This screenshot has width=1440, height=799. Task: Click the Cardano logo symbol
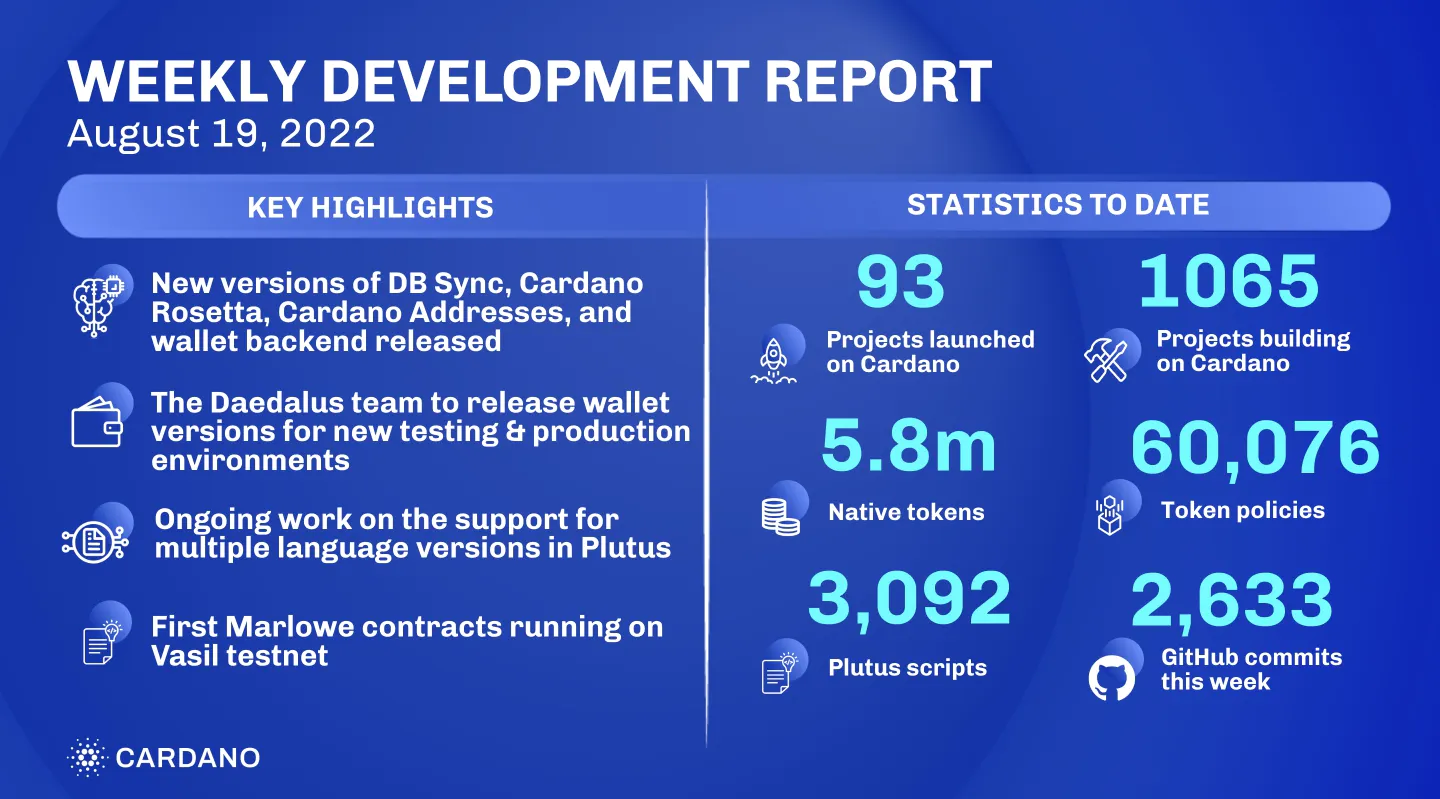(x=86, y=757)
